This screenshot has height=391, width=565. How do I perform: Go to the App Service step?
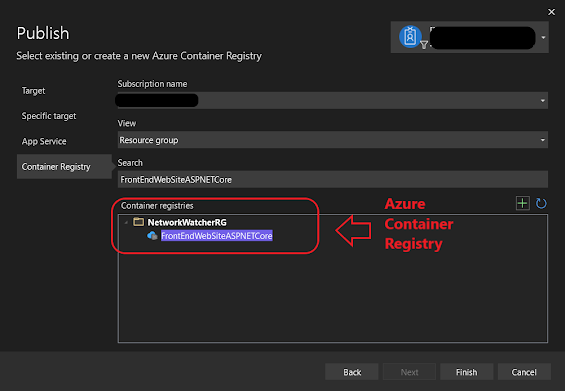coord(44,141)
